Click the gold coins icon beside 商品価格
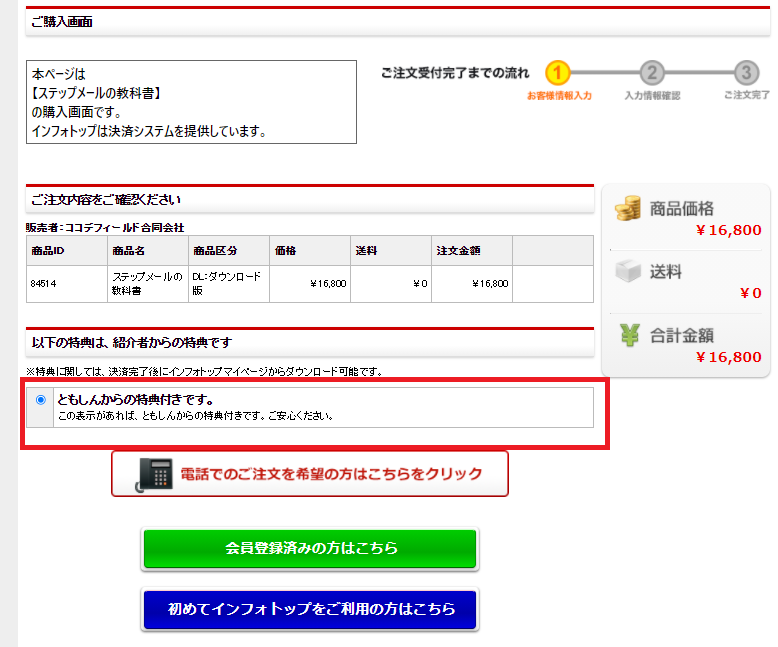The height and width of the screenshot is (647, 778). pos(627,209)
